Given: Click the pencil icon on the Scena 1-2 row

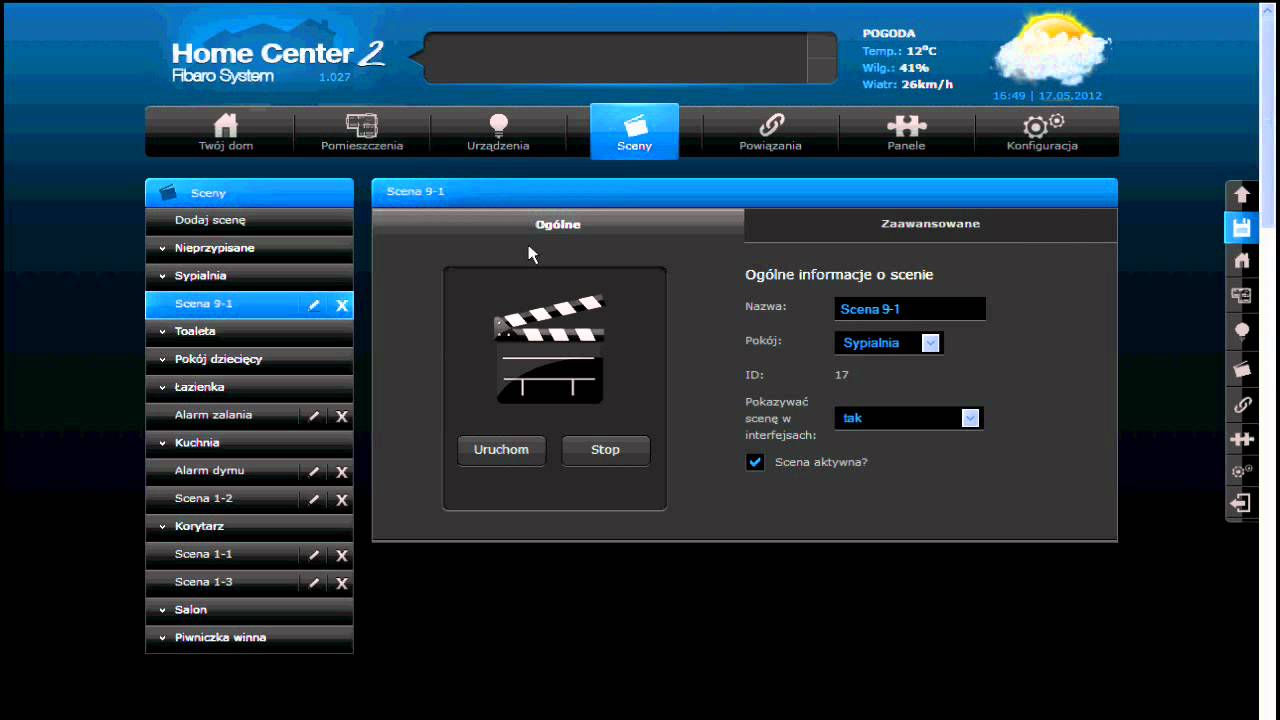Looking at the screenshot, I should pyautogui.click(x=314, y=499).
